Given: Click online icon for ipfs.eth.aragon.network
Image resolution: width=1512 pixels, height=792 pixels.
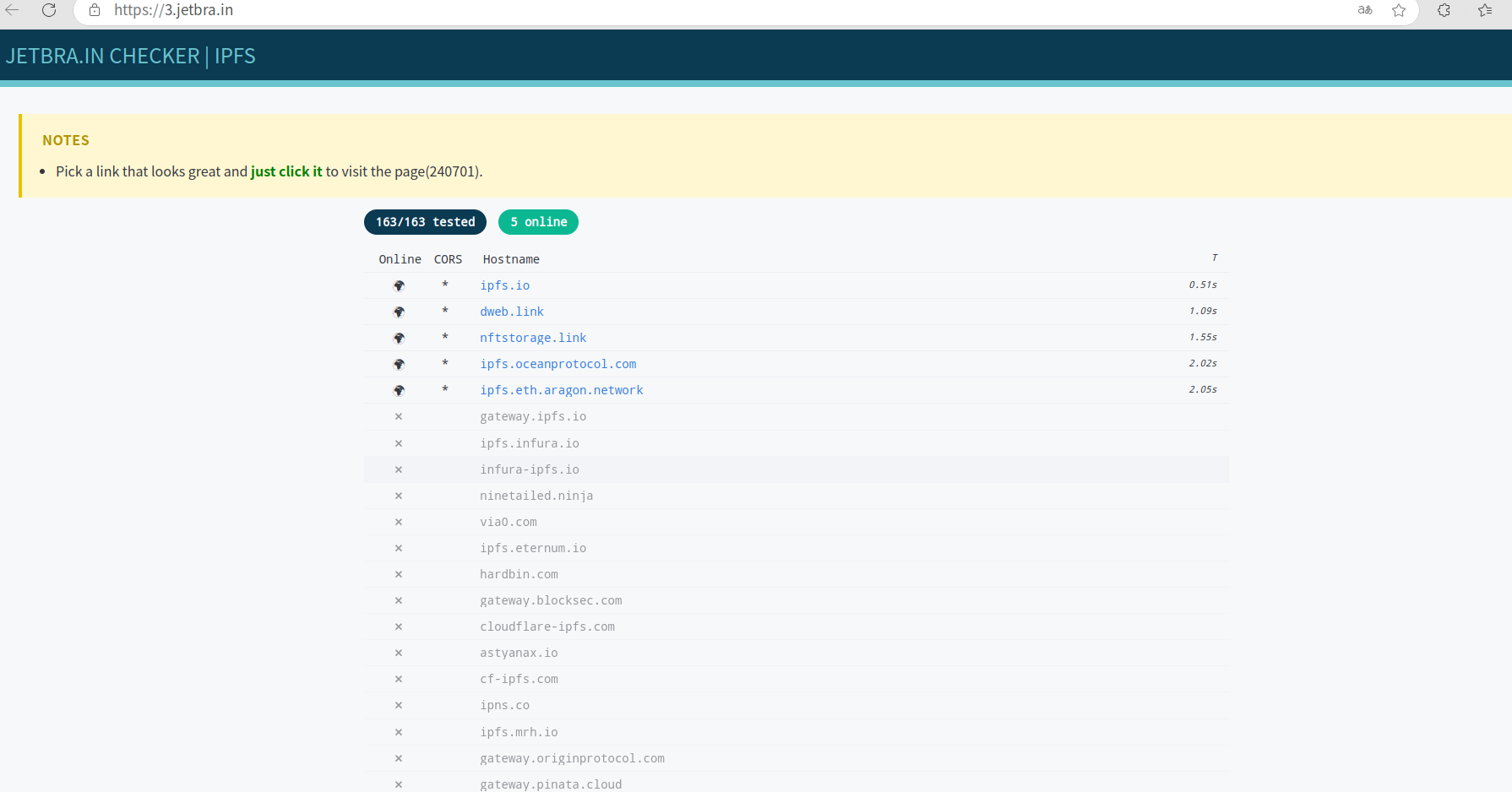Looking at the screenshot, I should pos(399,391).
